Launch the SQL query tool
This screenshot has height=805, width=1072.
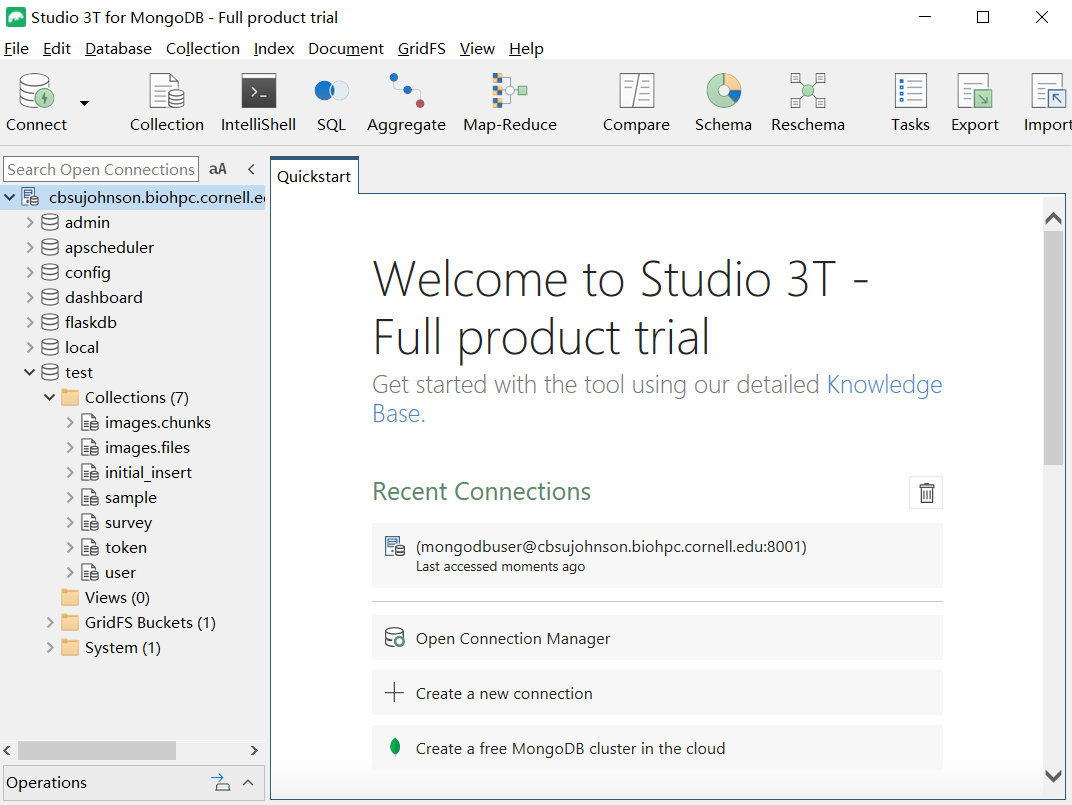(x=332, y=103)
